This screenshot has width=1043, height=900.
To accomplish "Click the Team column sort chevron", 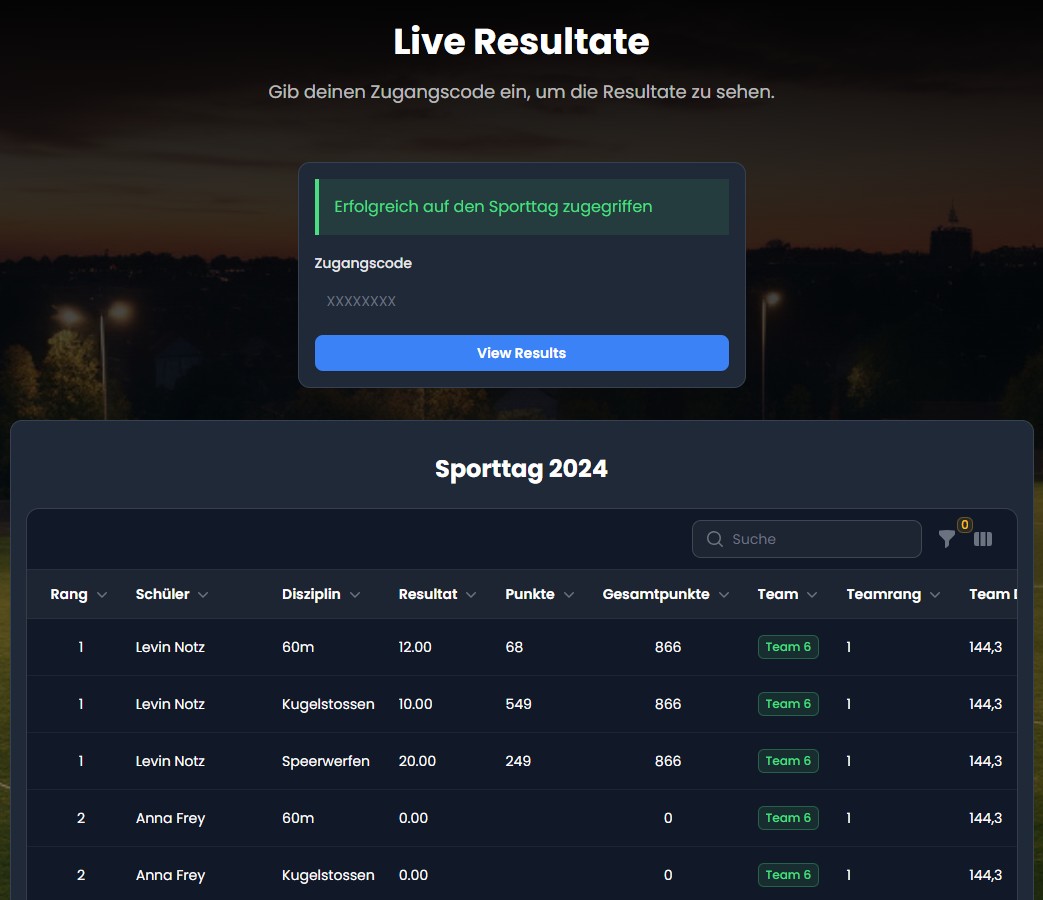I will (x=812, y=595).
